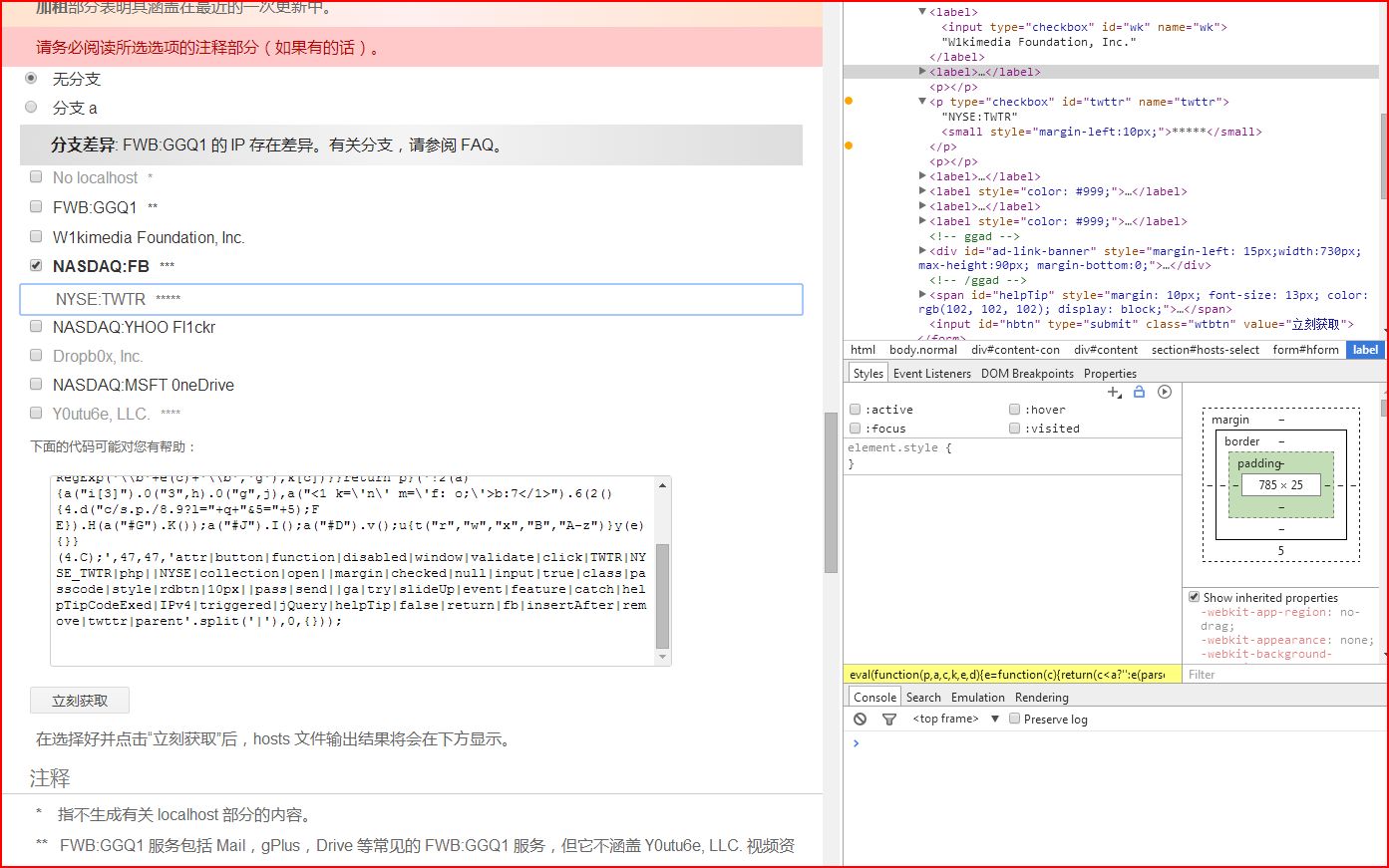Check the Dropb0x, Inc. checkbox

click(36, 355)
